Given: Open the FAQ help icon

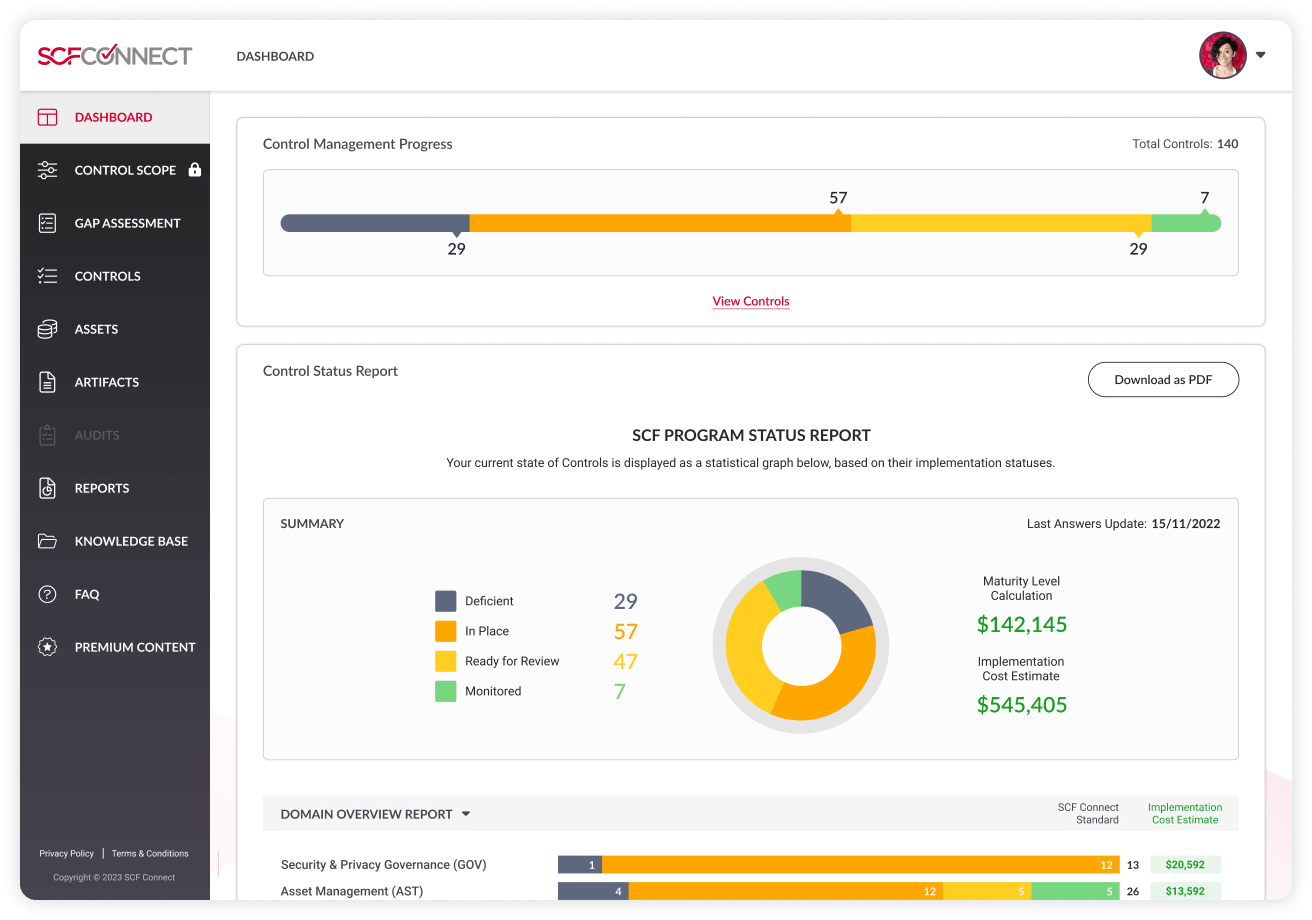Looking at the screenshot, I should [x=47, y=594].
